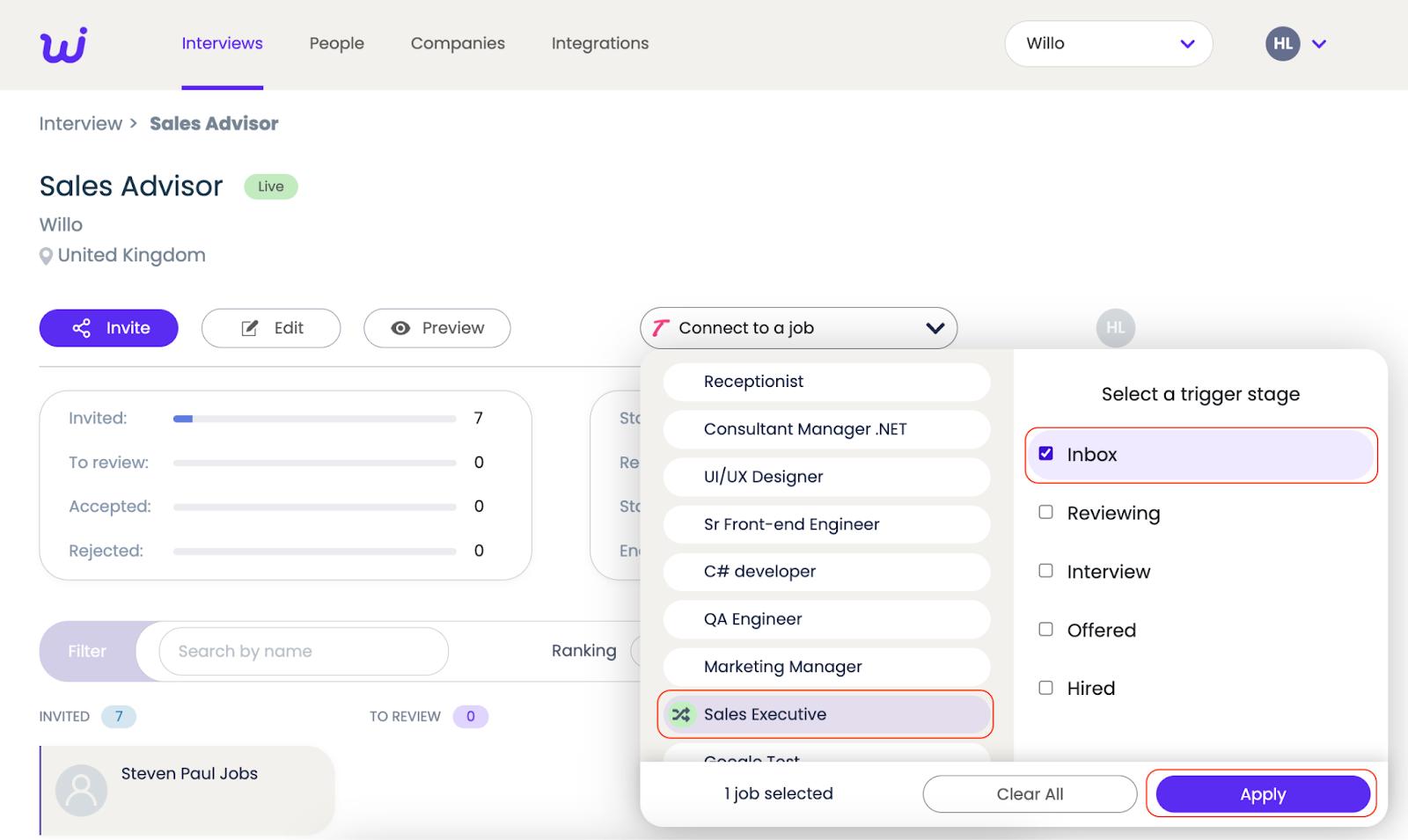Viewport: 1408px width, 840px height.
Task: Click the pencil icon on Edit button
Action: (250, 328)
